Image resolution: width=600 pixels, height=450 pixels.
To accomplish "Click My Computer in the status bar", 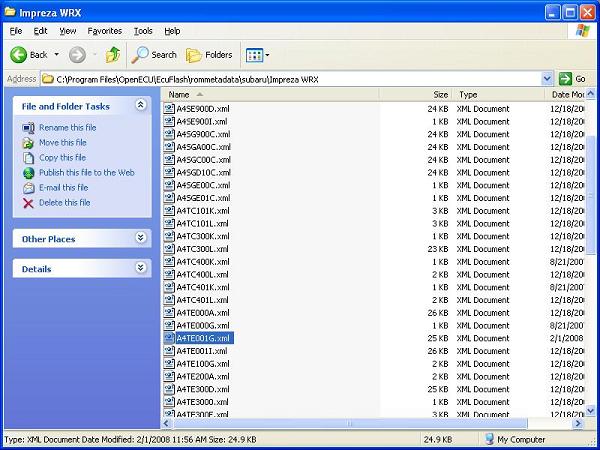I will point(515,439).
